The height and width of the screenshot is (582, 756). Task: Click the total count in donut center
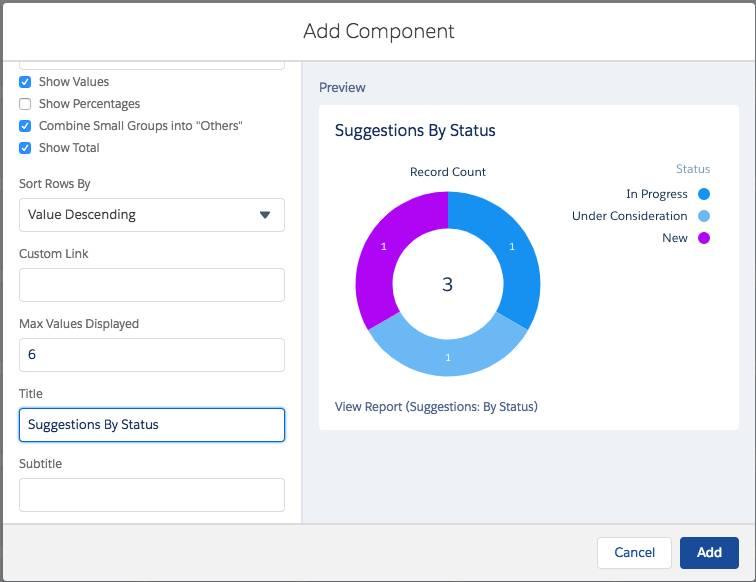point(447,284)
